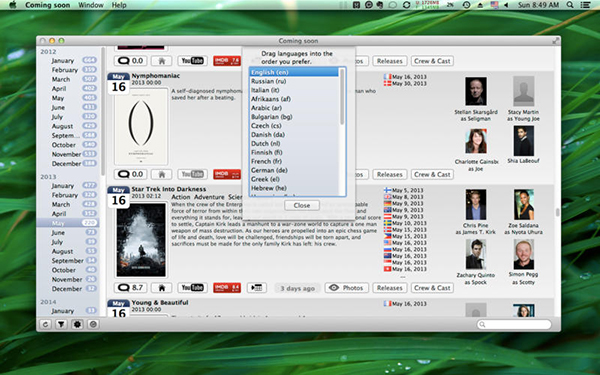Select German (de) in the language list
The image size is (600, 375).
click(x=294, y=170)
